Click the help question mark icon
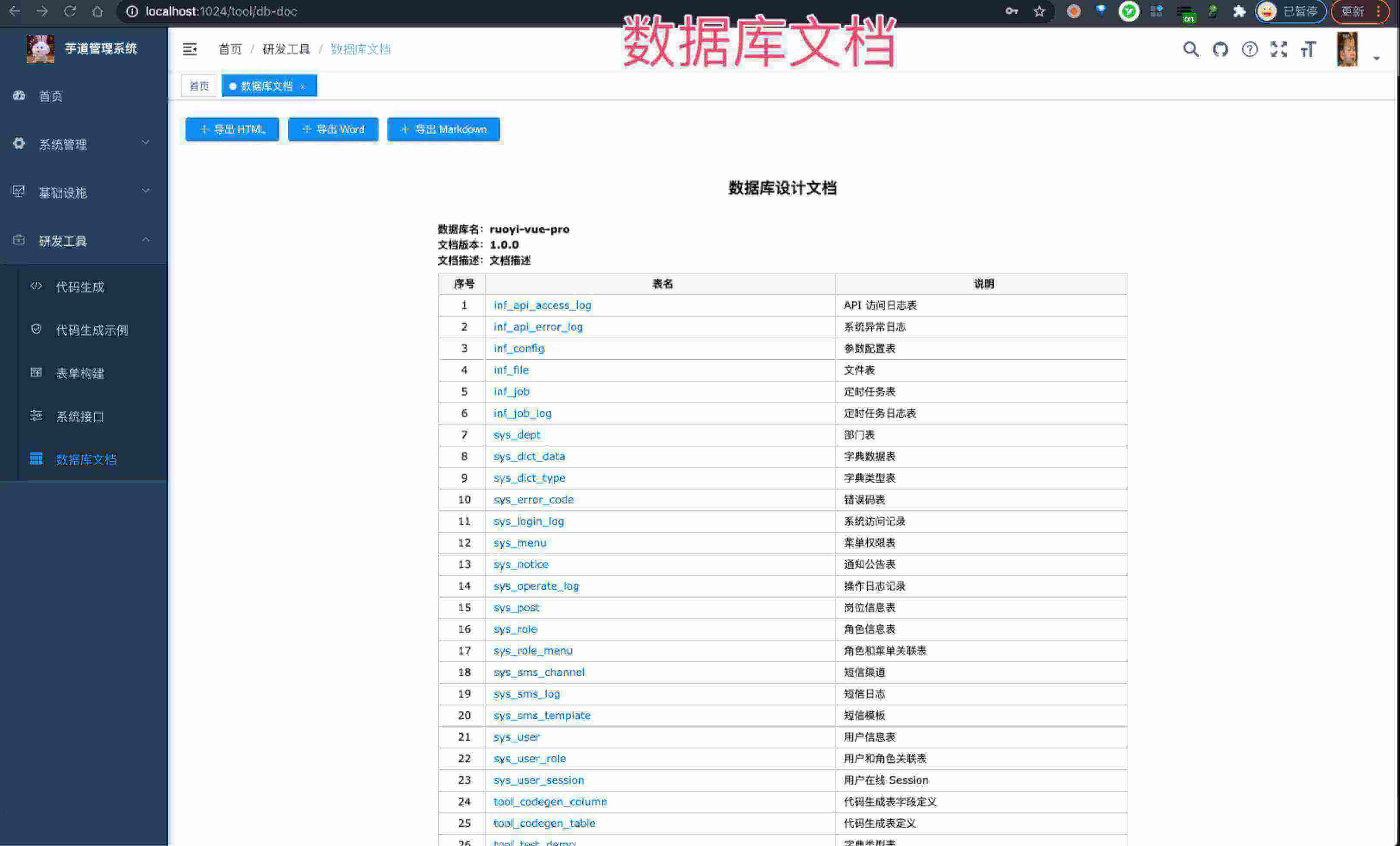 pyautogui.click(x=1249, y=50)
